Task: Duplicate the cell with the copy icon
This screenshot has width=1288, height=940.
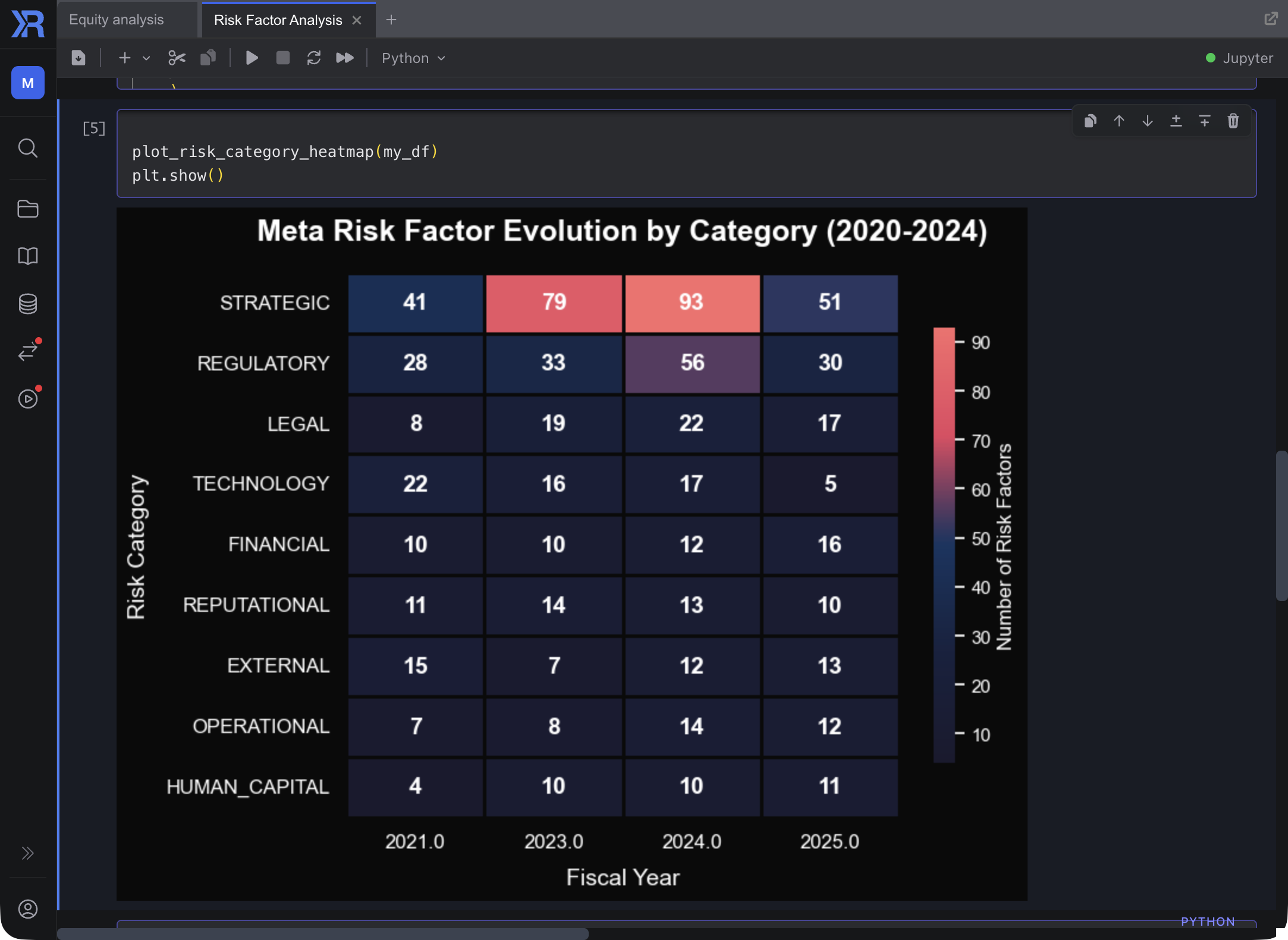Action: 1090,121
